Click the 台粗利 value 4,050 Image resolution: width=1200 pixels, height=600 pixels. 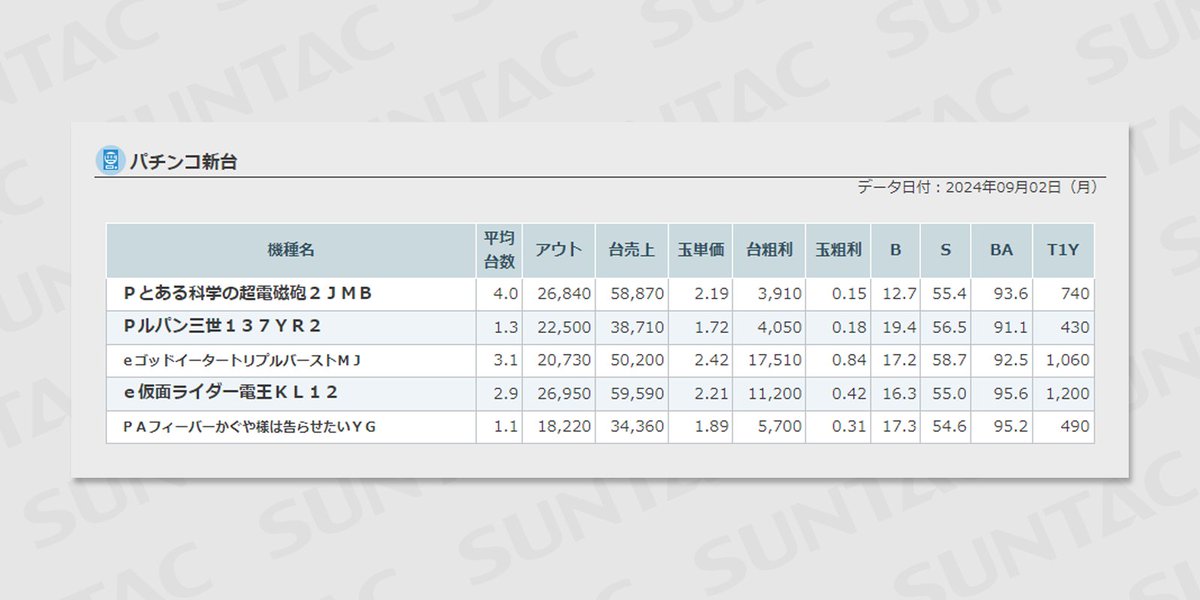pos(780,327)
